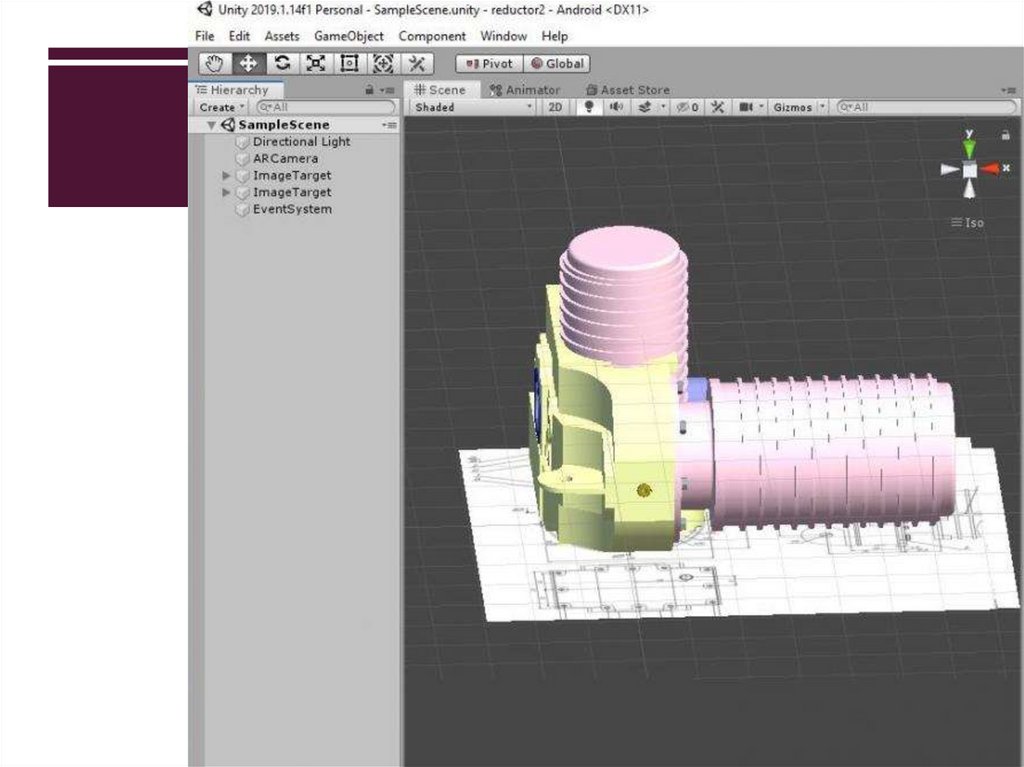Open the custom editor tools
This screenshot has height=767, width=1024.
[x=417, y=63]
